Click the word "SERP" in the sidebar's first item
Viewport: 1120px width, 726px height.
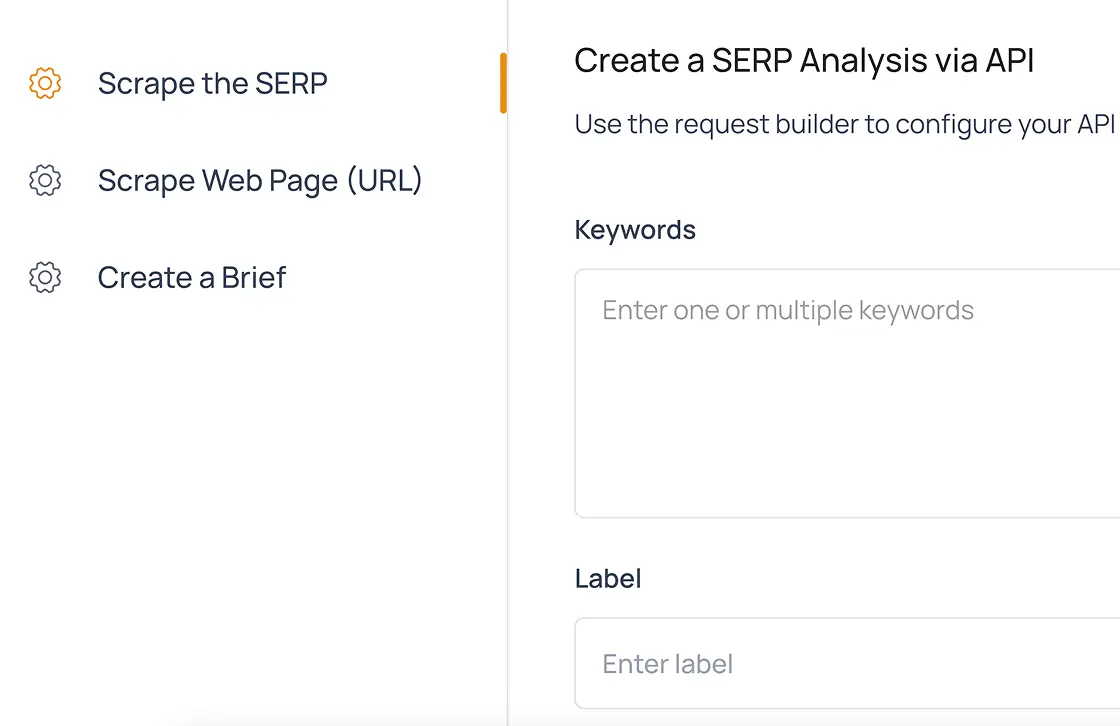pyautogui.click(x=291, y=83)
